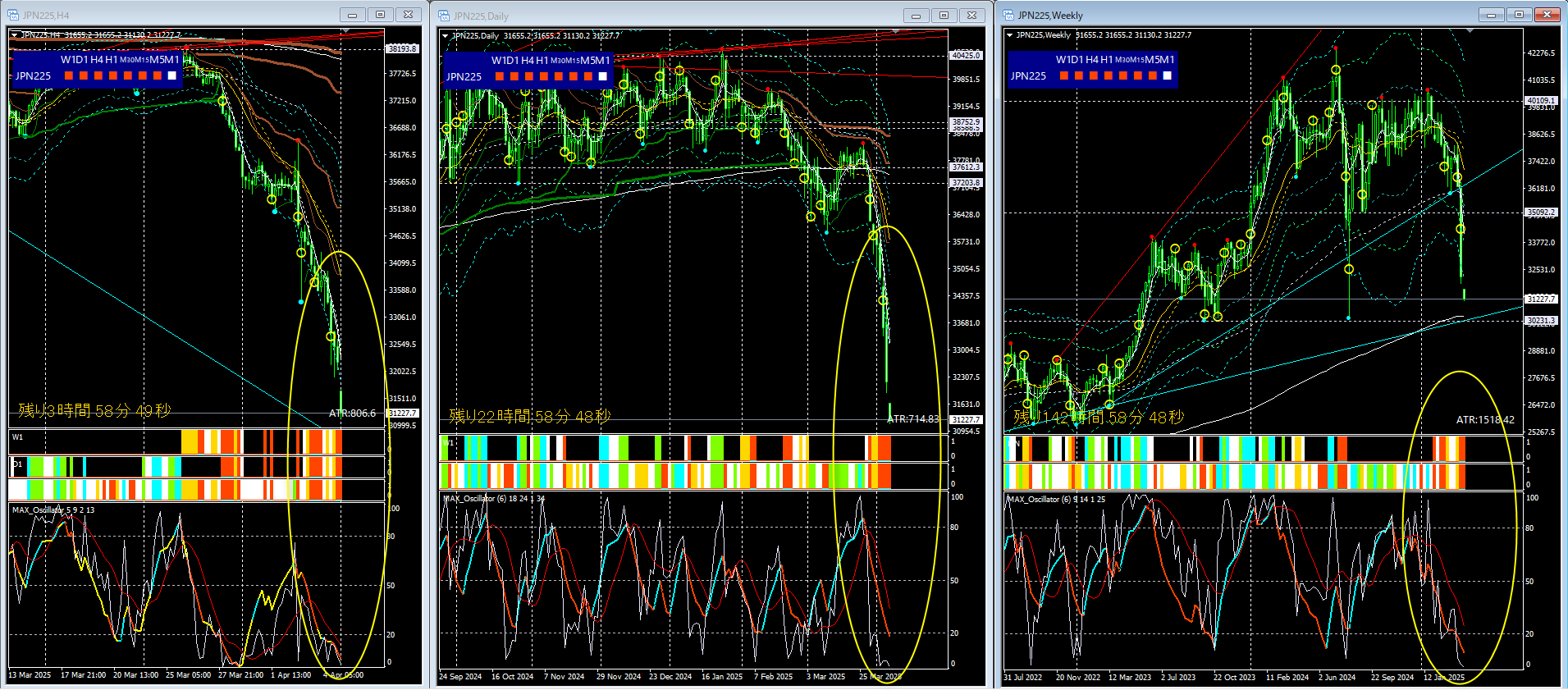This screenshot has width=1568, height=690.
Task: Click the 30231.3 price label in Weekly chart
Action: 1541,320
